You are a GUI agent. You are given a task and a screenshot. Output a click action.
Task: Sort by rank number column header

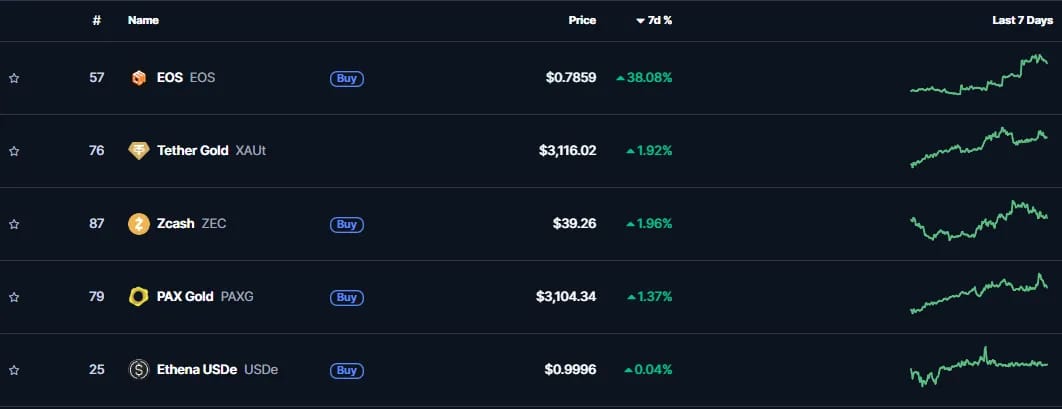[x=97, y=20]
